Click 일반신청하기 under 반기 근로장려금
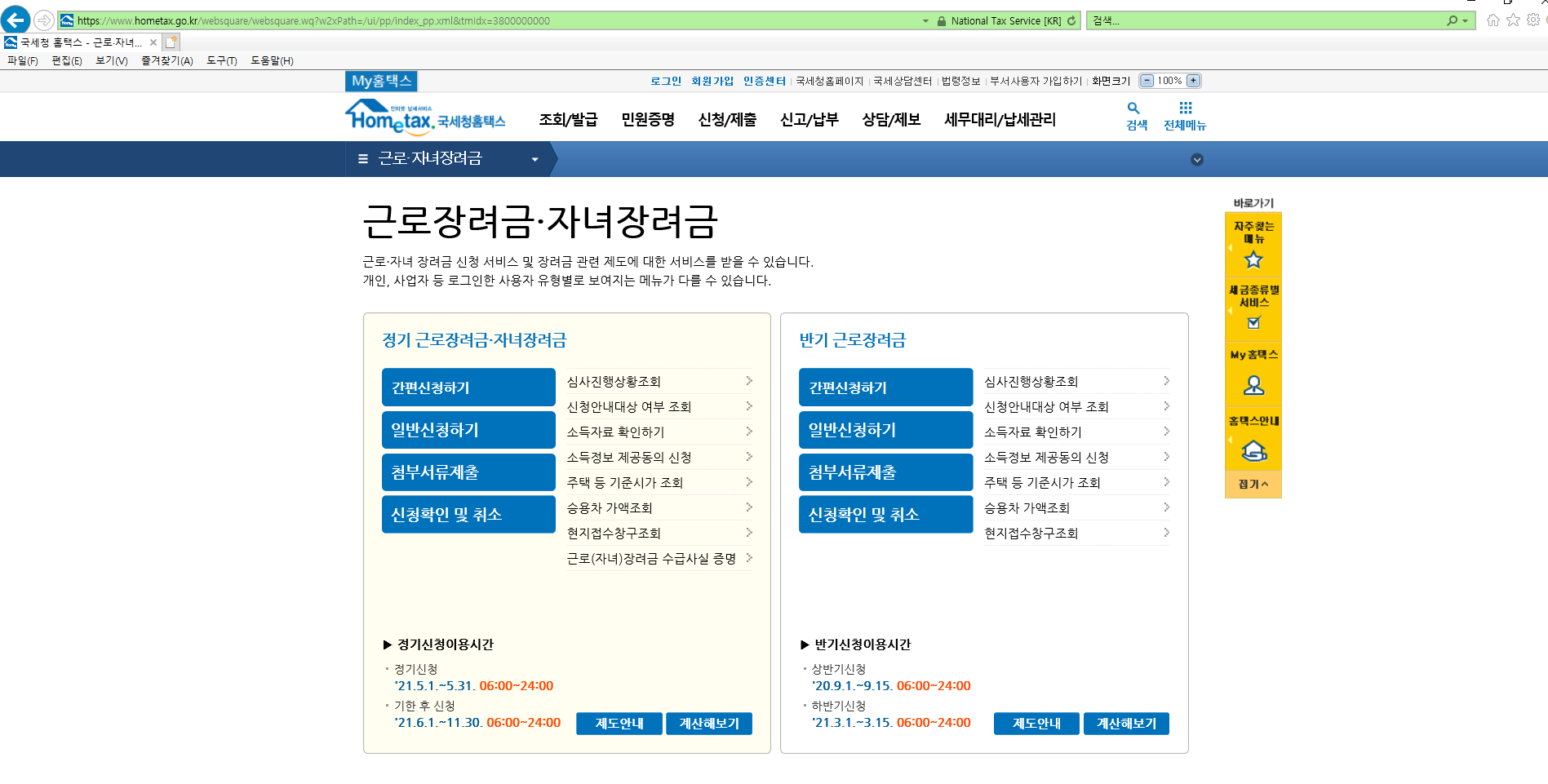Viewport: 1548px width, 784px height. [x=885, y=430]
